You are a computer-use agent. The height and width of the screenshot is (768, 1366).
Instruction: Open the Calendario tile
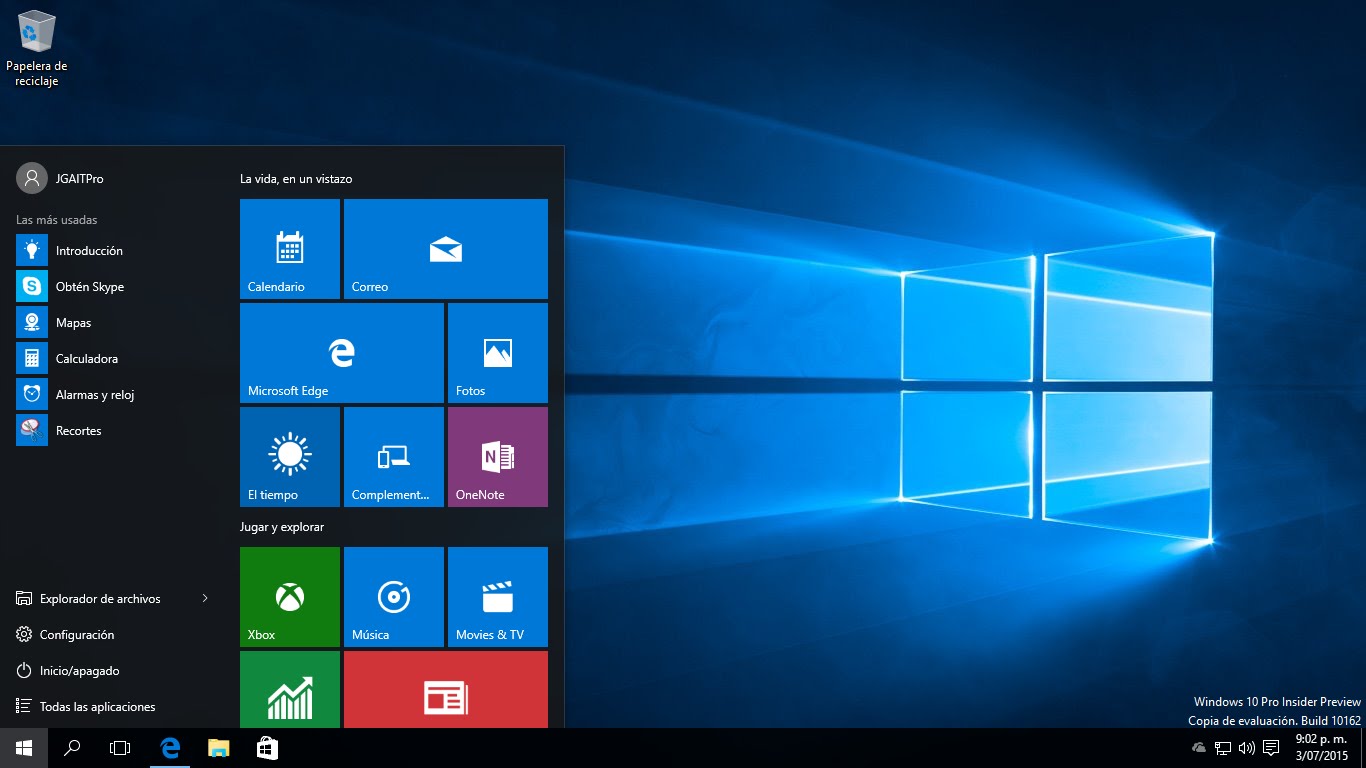pos(289,248)
